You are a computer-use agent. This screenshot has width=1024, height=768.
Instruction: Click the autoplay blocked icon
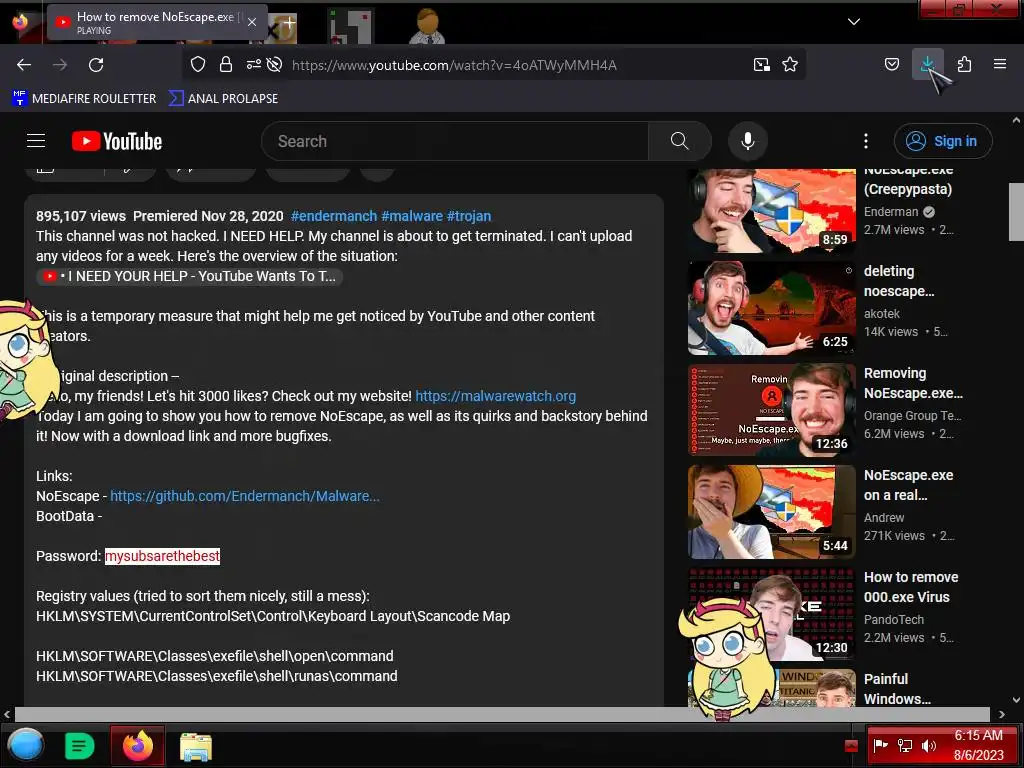pos(275,64)
